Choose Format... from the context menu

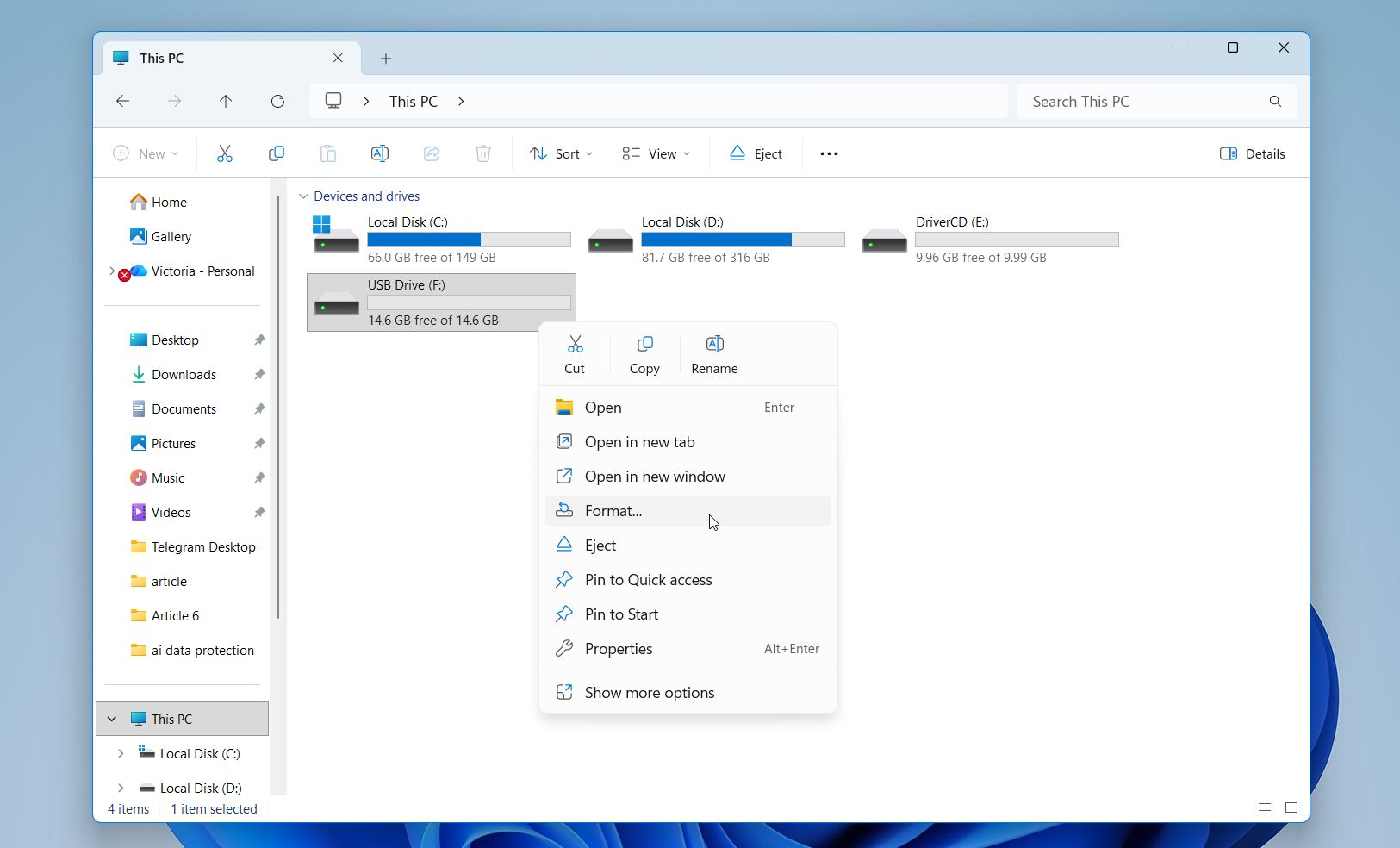click(x=688, y=511)
